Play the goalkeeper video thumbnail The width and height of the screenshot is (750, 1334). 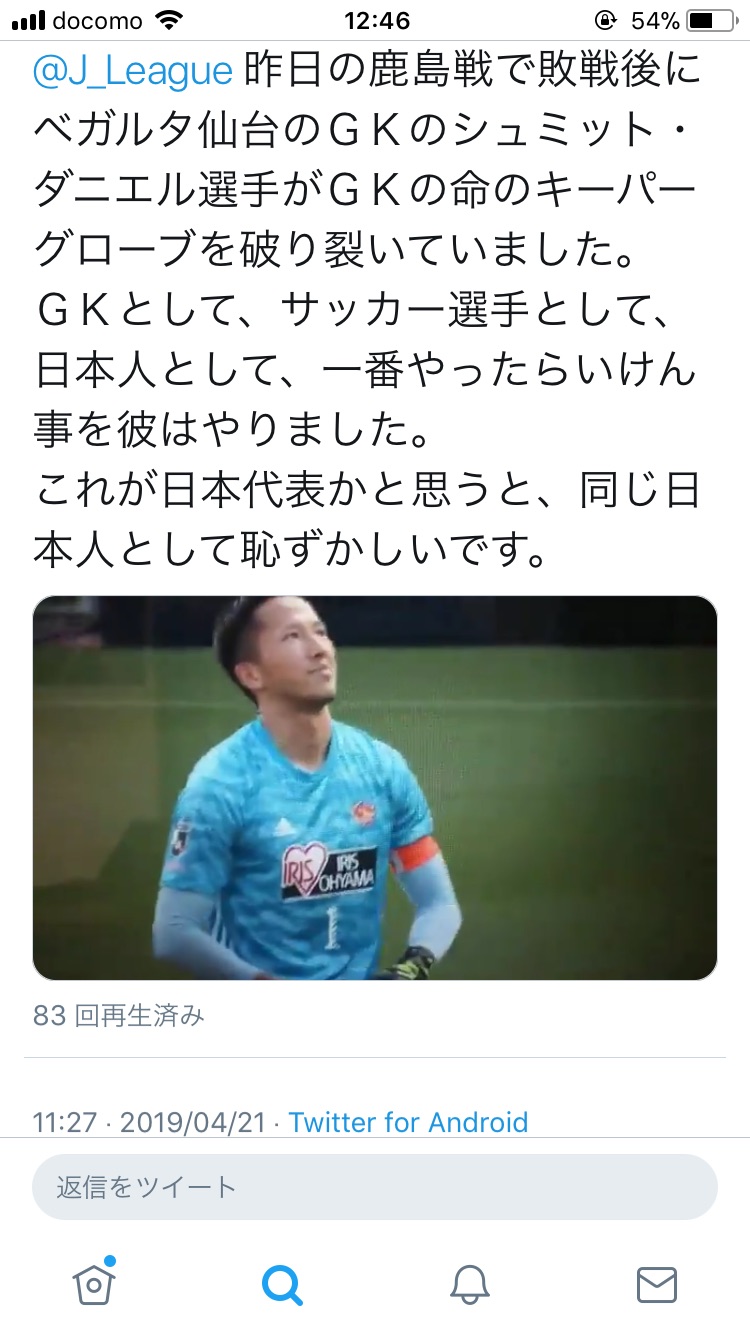(x=375, y=788)
